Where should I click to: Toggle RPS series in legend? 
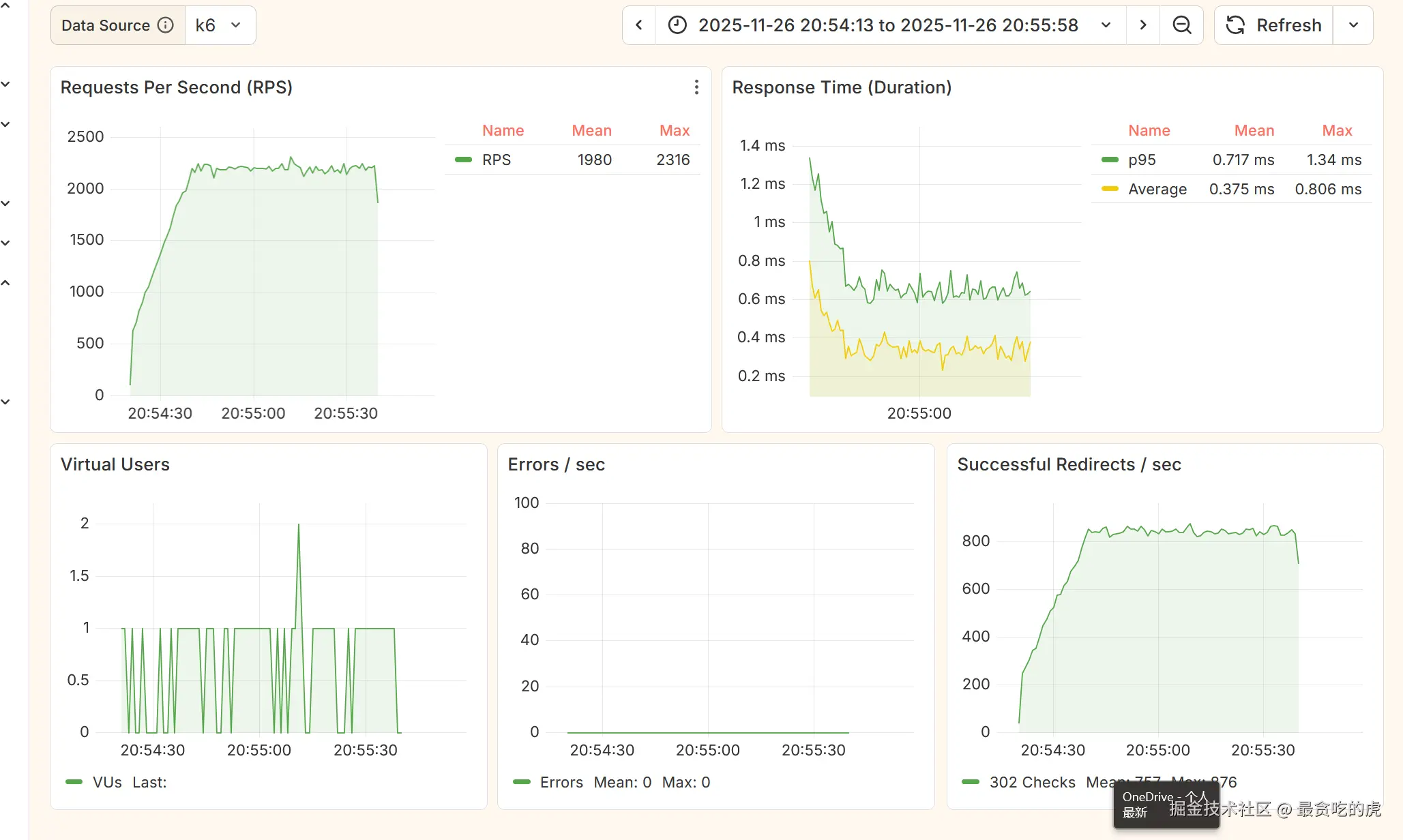pos(496,160)
